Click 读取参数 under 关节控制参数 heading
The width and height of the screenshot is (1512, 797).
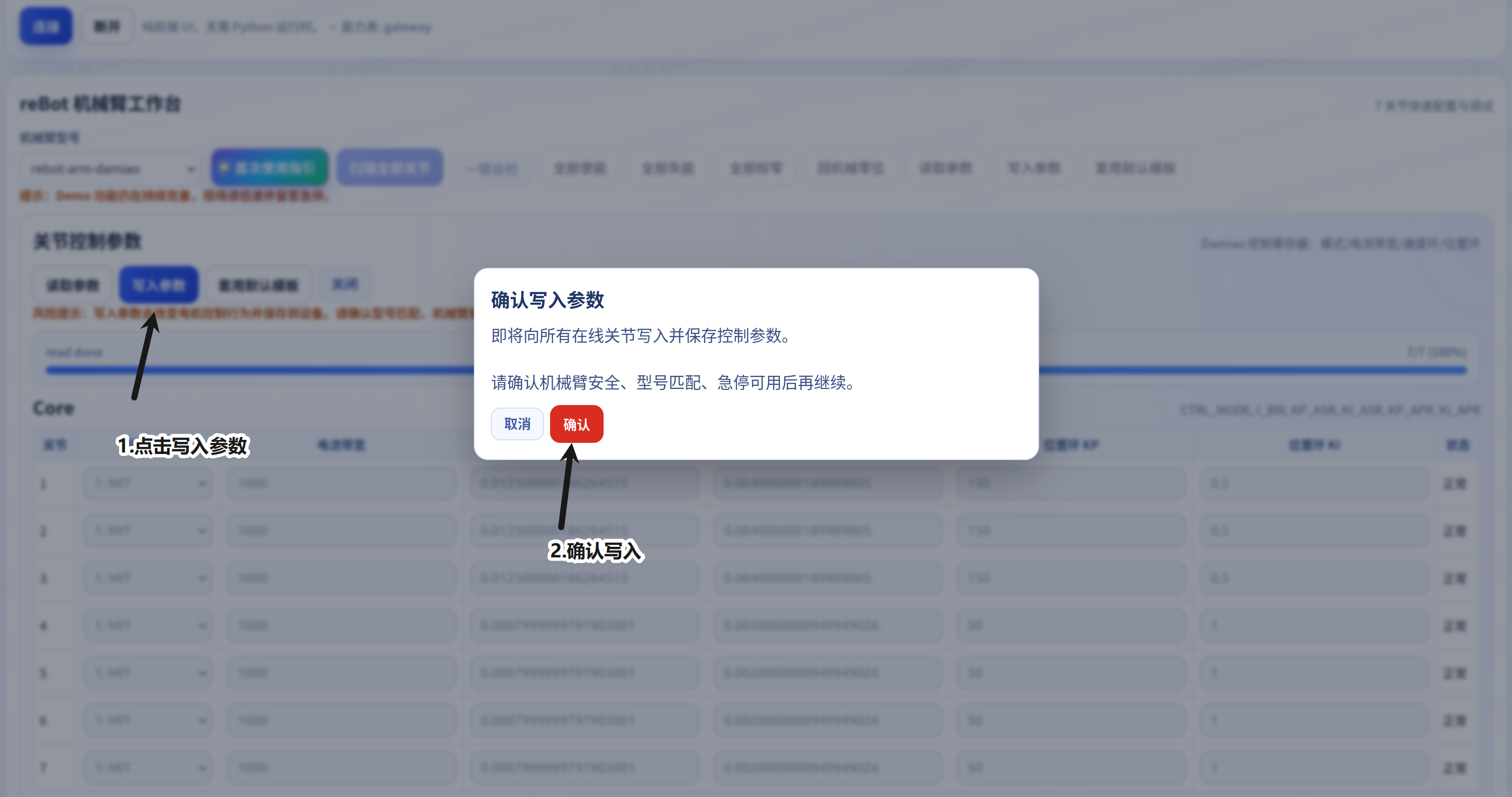73,285
